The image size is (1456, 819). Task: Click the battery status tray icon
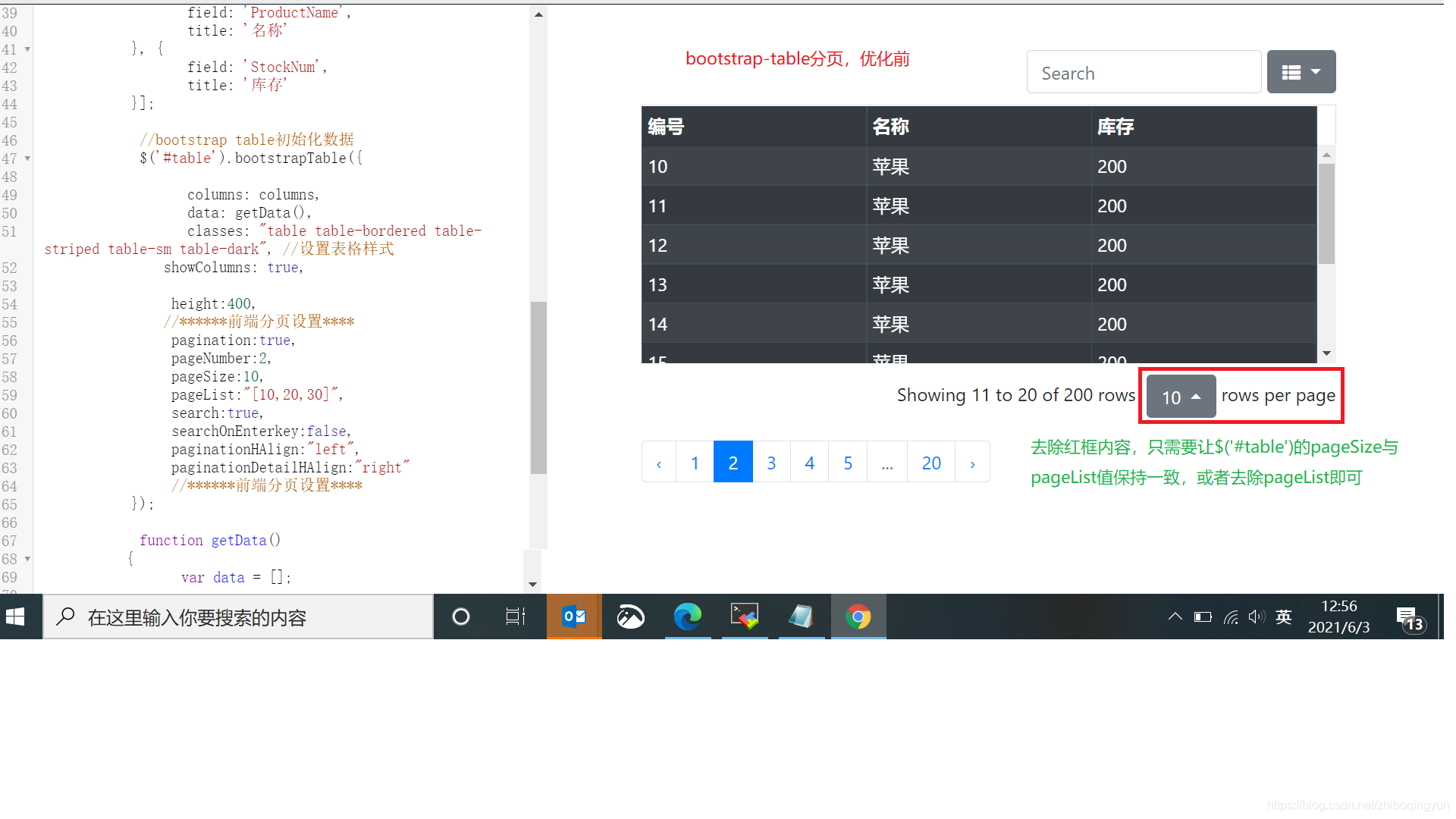(1203, 617)
